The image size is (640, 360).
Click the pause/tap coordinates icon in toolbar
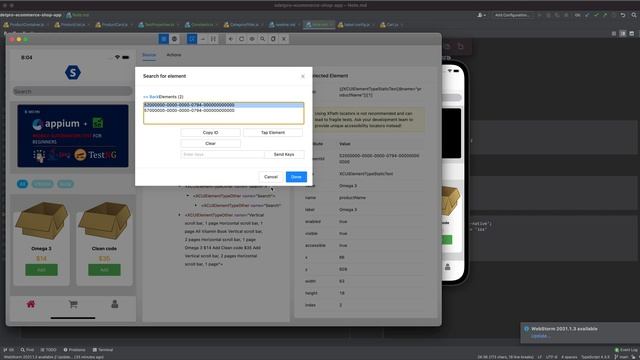pos(213,39)
